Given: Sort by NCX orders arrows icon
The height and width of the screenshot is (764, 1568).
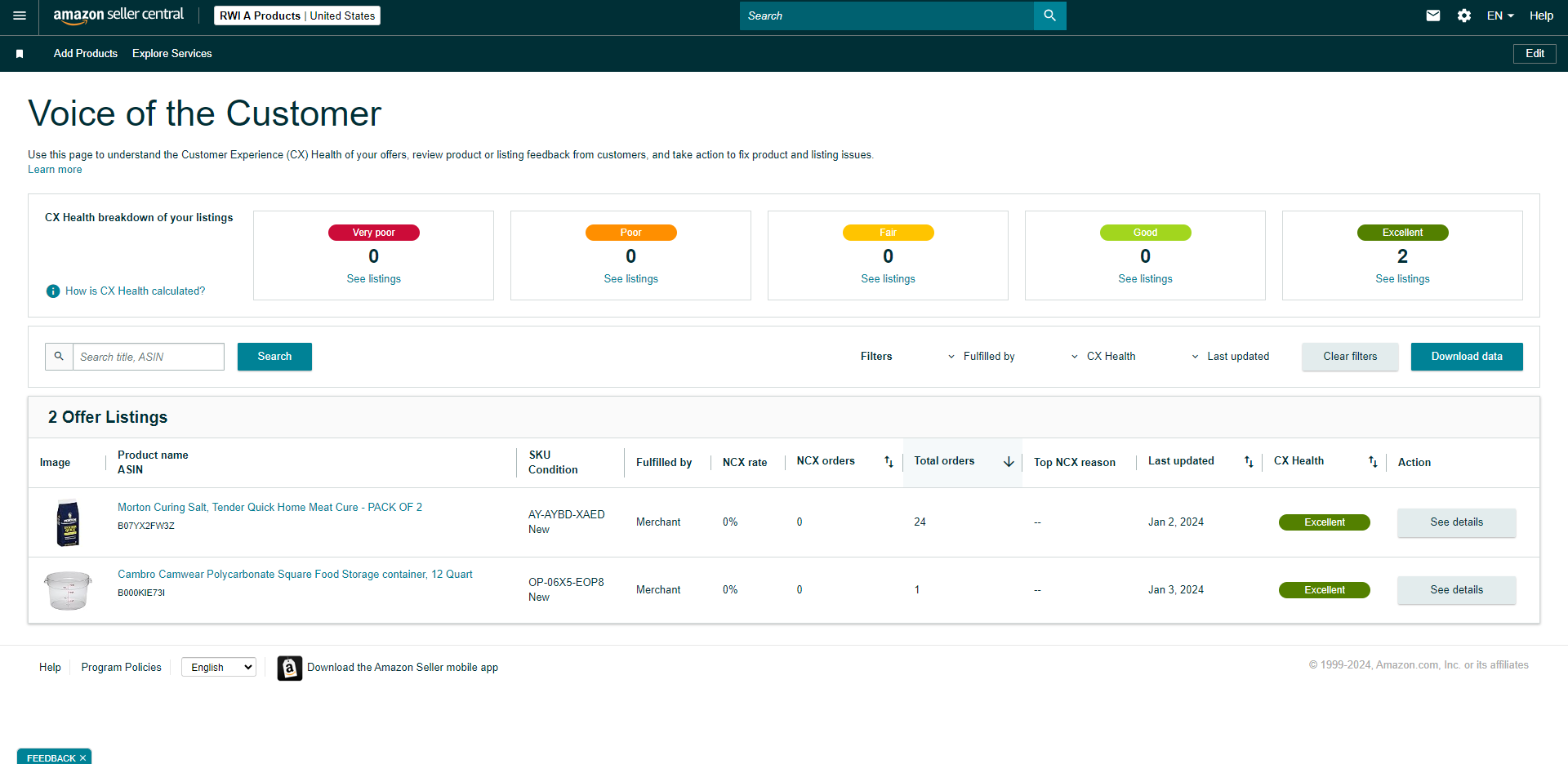Looking at the screenshot, I should click(x=889, y=462).
